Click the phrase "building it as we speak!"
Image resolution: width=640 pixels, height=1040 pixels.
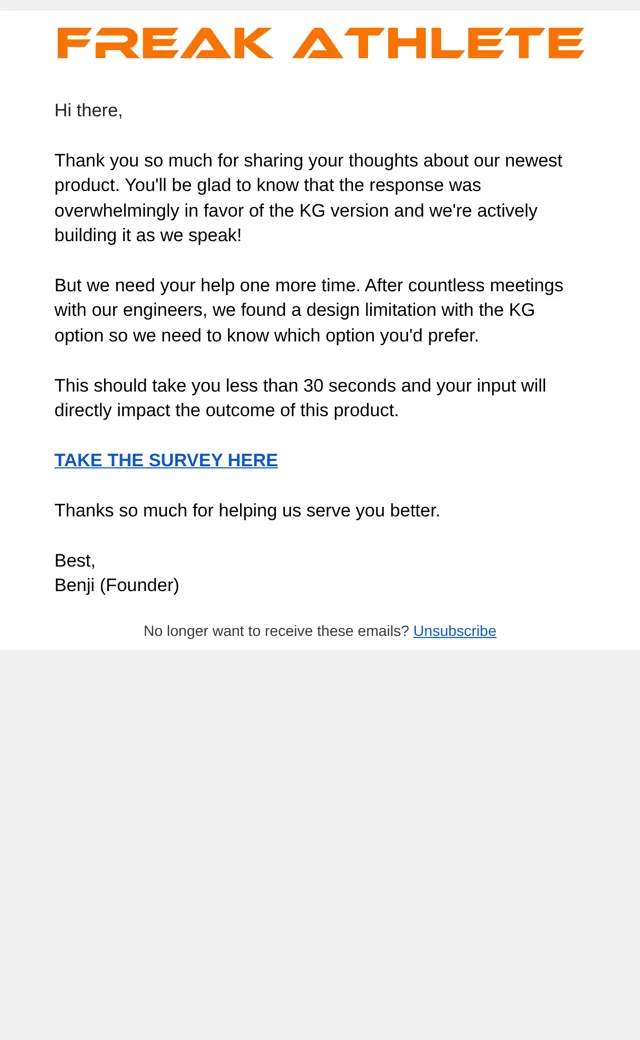point(148,235)
